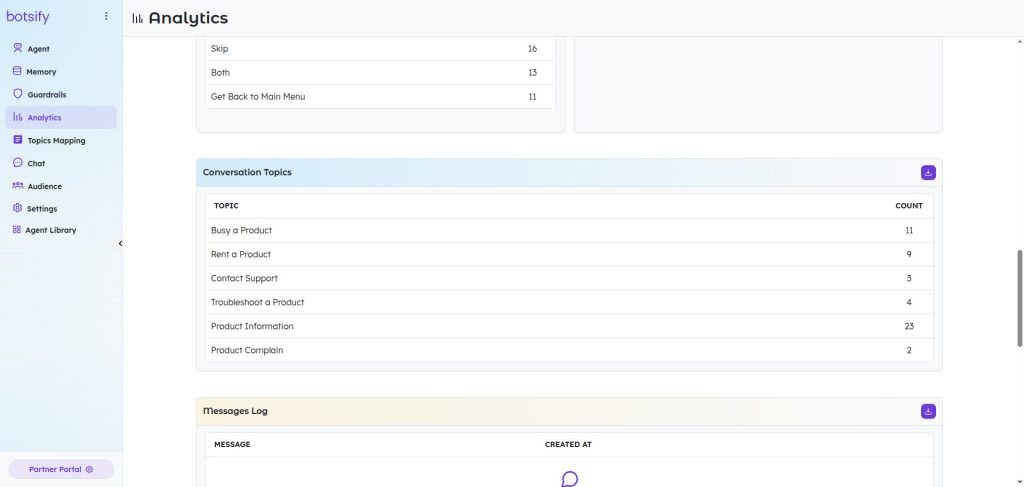Click the Audience people icon

tap(18, 185)
